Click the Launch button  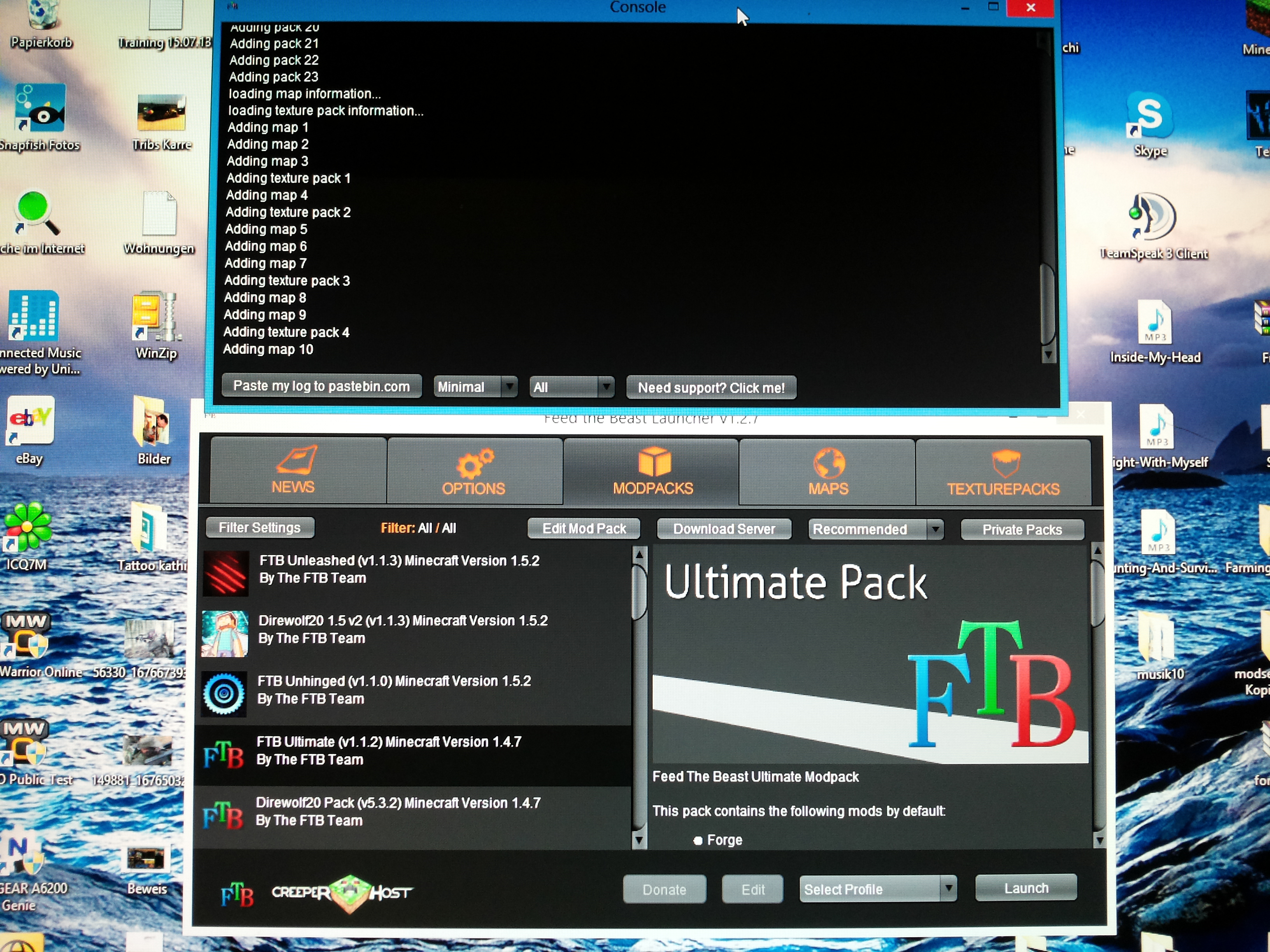point(1026,888)
